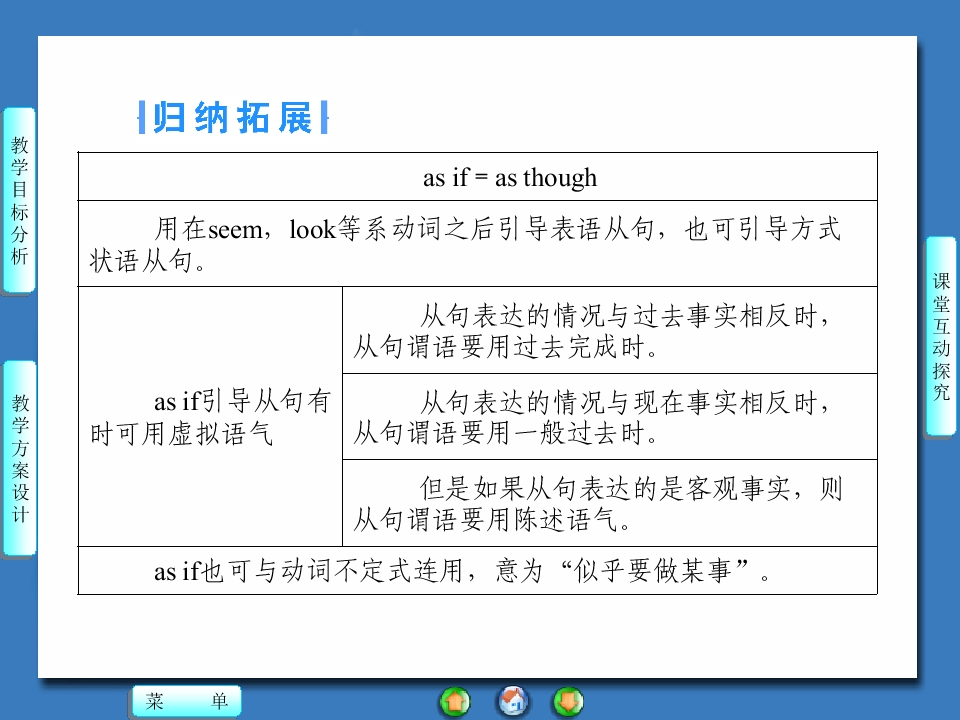
Task: Click the cell mentioning 过去完成时
Action: (x=610, y=331)
